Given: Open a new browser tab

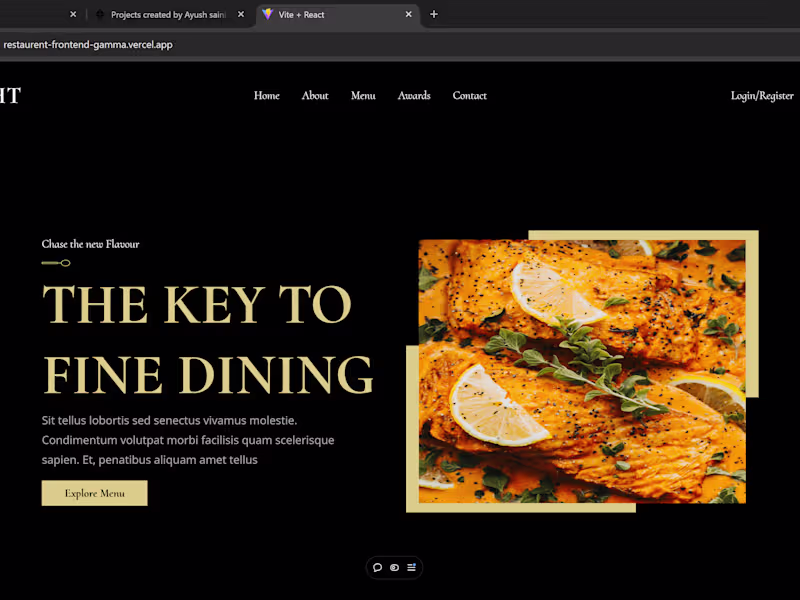Looking at the screenshot, I should point(434,14).
